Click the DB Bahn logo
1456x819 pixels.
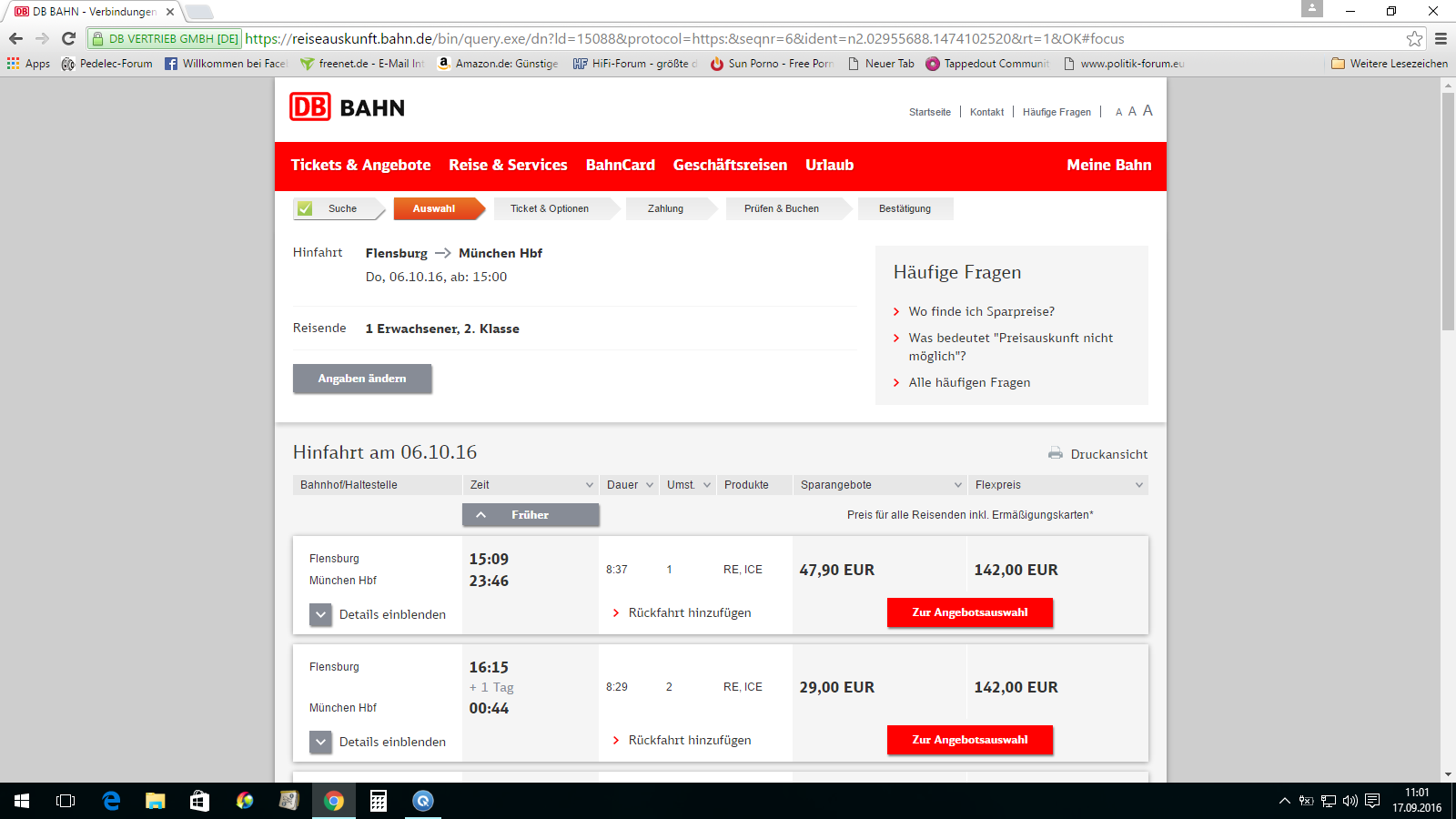tap(347, 107)
